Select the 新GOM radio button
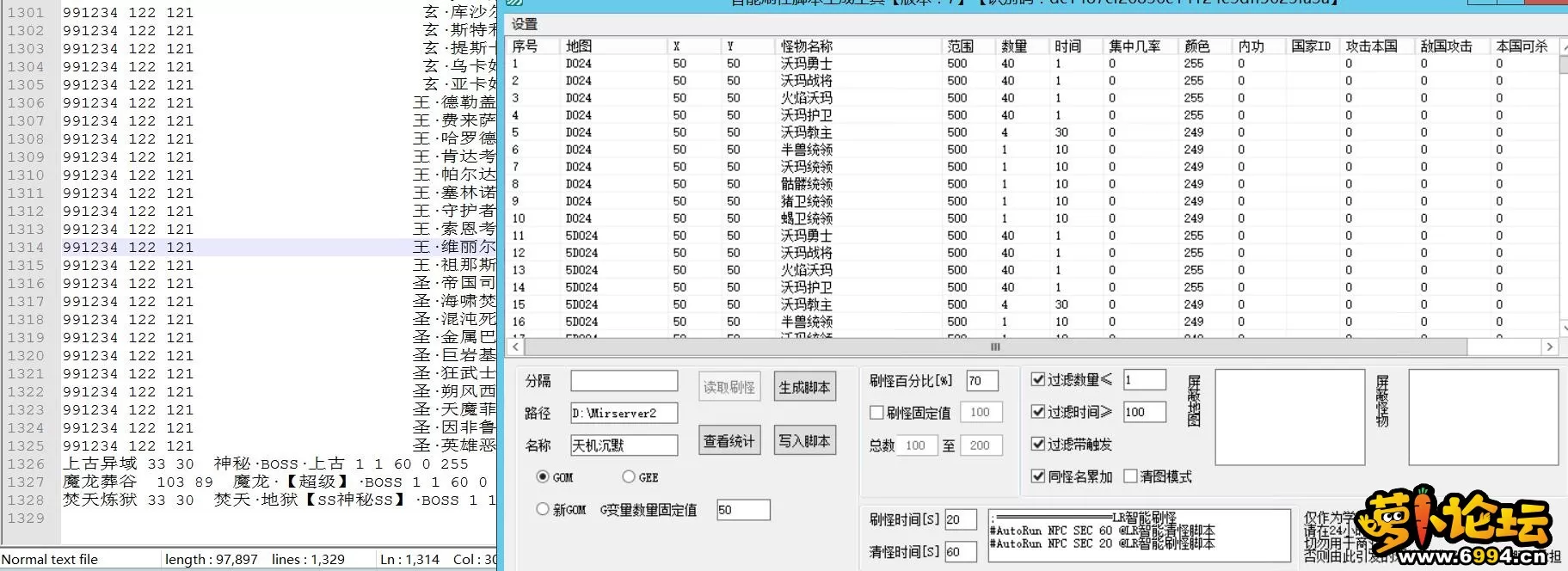1568x571 pixels. (543, 509)
